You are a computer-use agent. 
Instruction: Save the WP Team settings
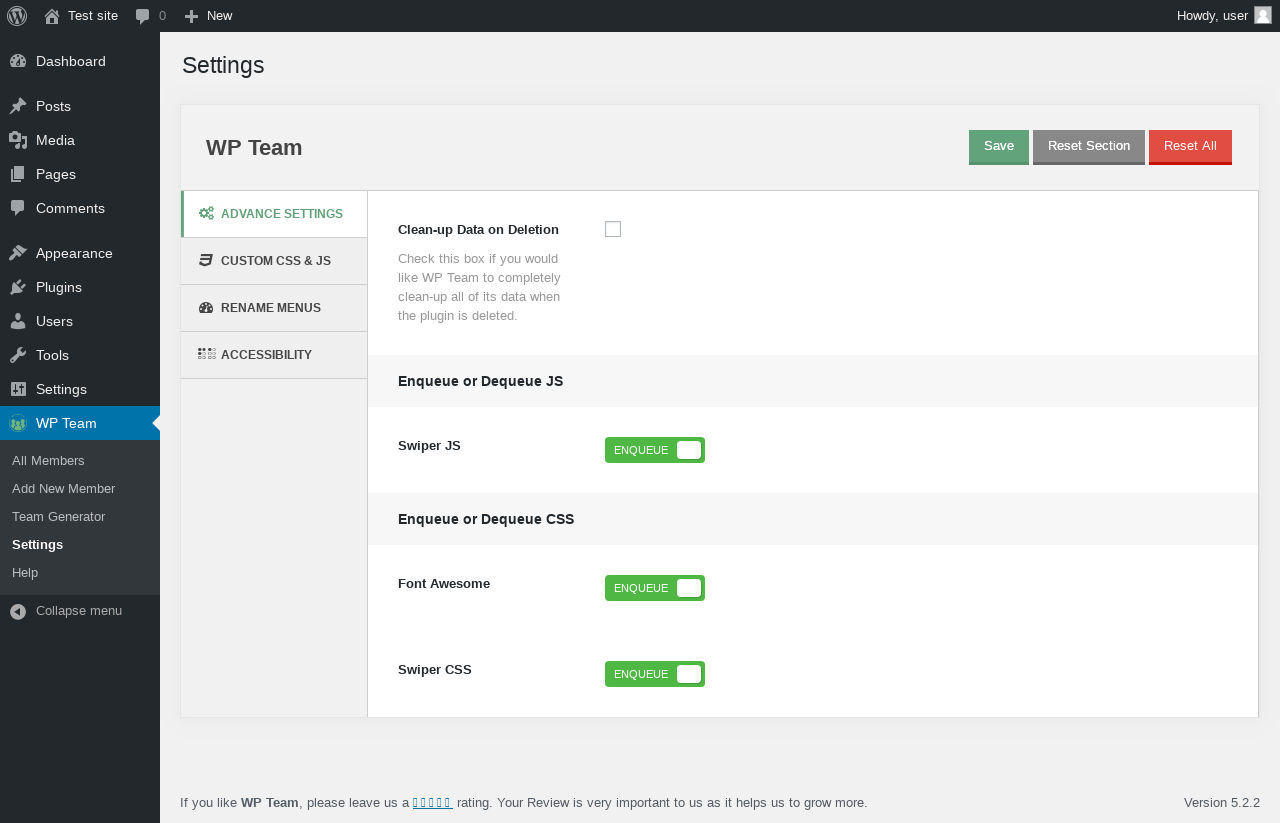(x=999, y=147)
